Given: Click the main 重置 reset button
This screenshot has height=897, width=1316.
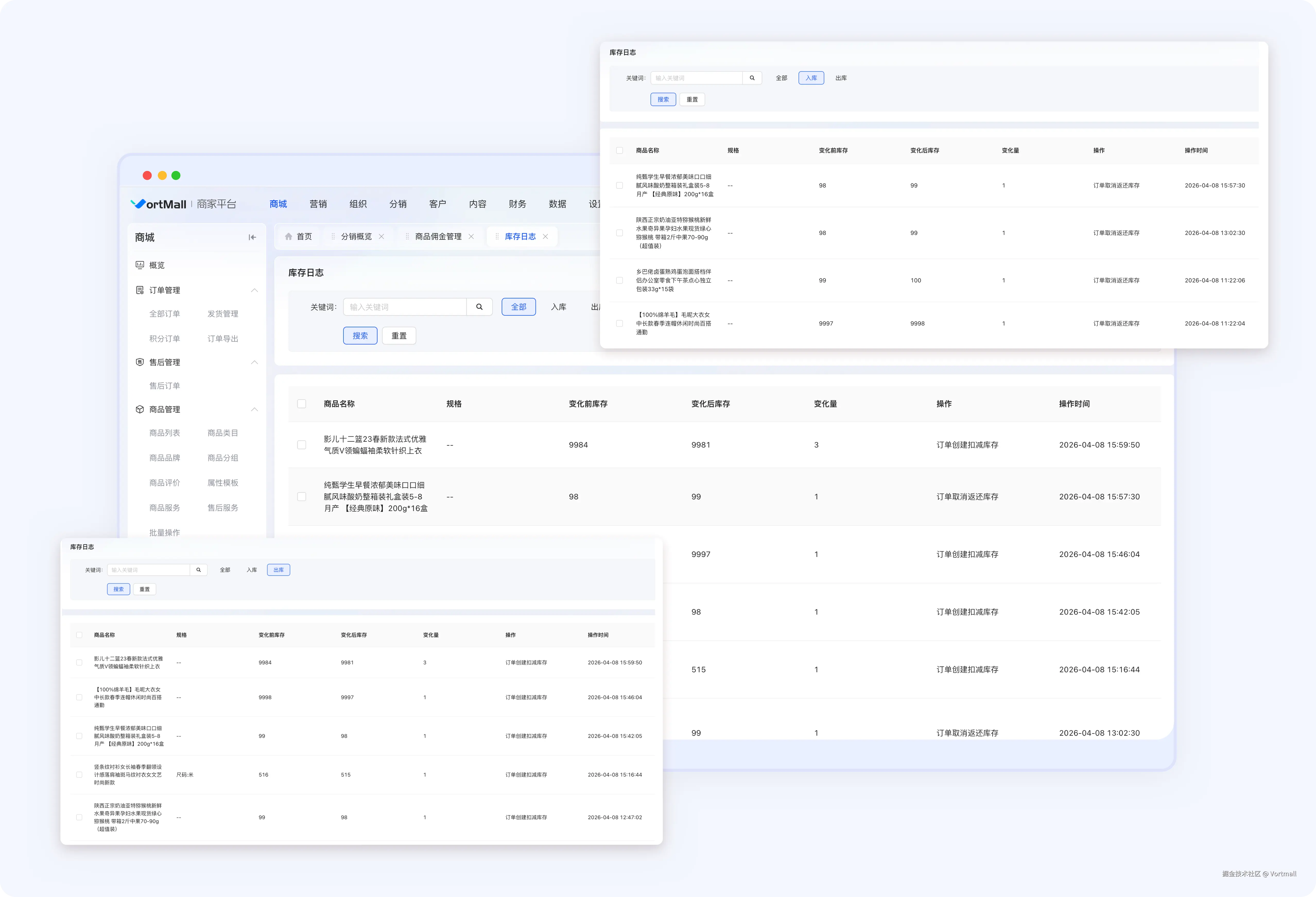Looking at the screenshot, I should click(x=399, y=336).
